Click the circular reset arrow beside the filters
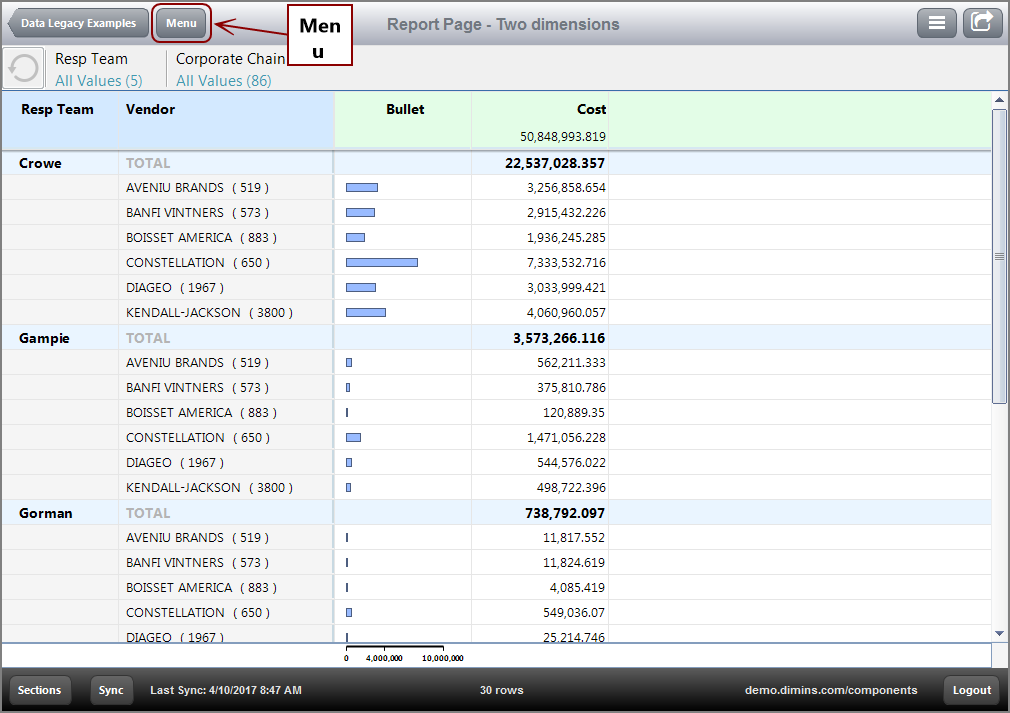Image resolution: width=1010 pixels, height=713 pixels. coord(23,67)
